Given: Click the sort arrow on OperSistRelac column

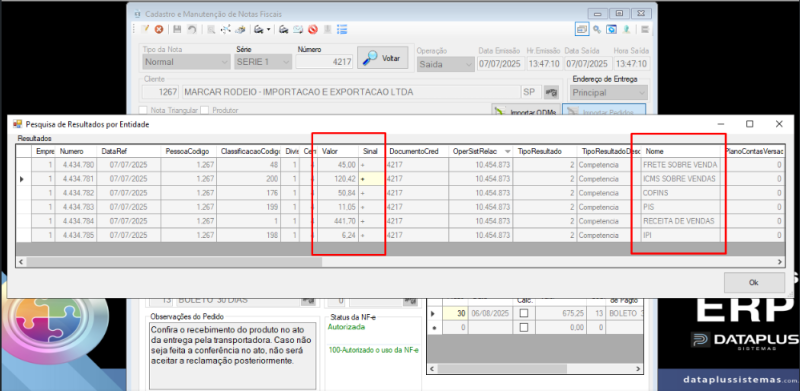Looking at the screenshot, I should click(x=507, y=152).
